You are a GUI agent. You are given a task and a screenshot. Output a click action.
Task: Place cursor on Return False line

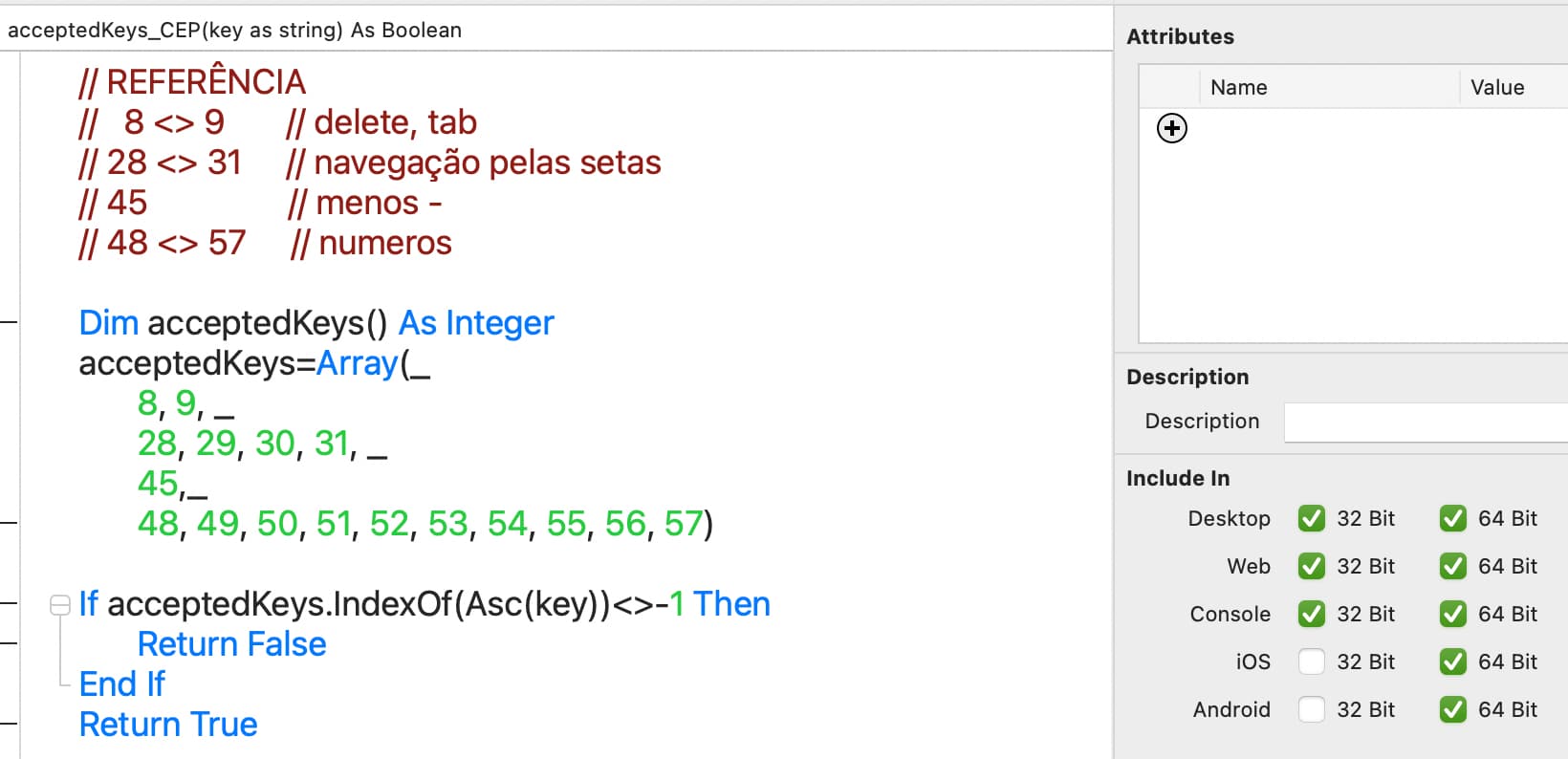click(231, 644)
